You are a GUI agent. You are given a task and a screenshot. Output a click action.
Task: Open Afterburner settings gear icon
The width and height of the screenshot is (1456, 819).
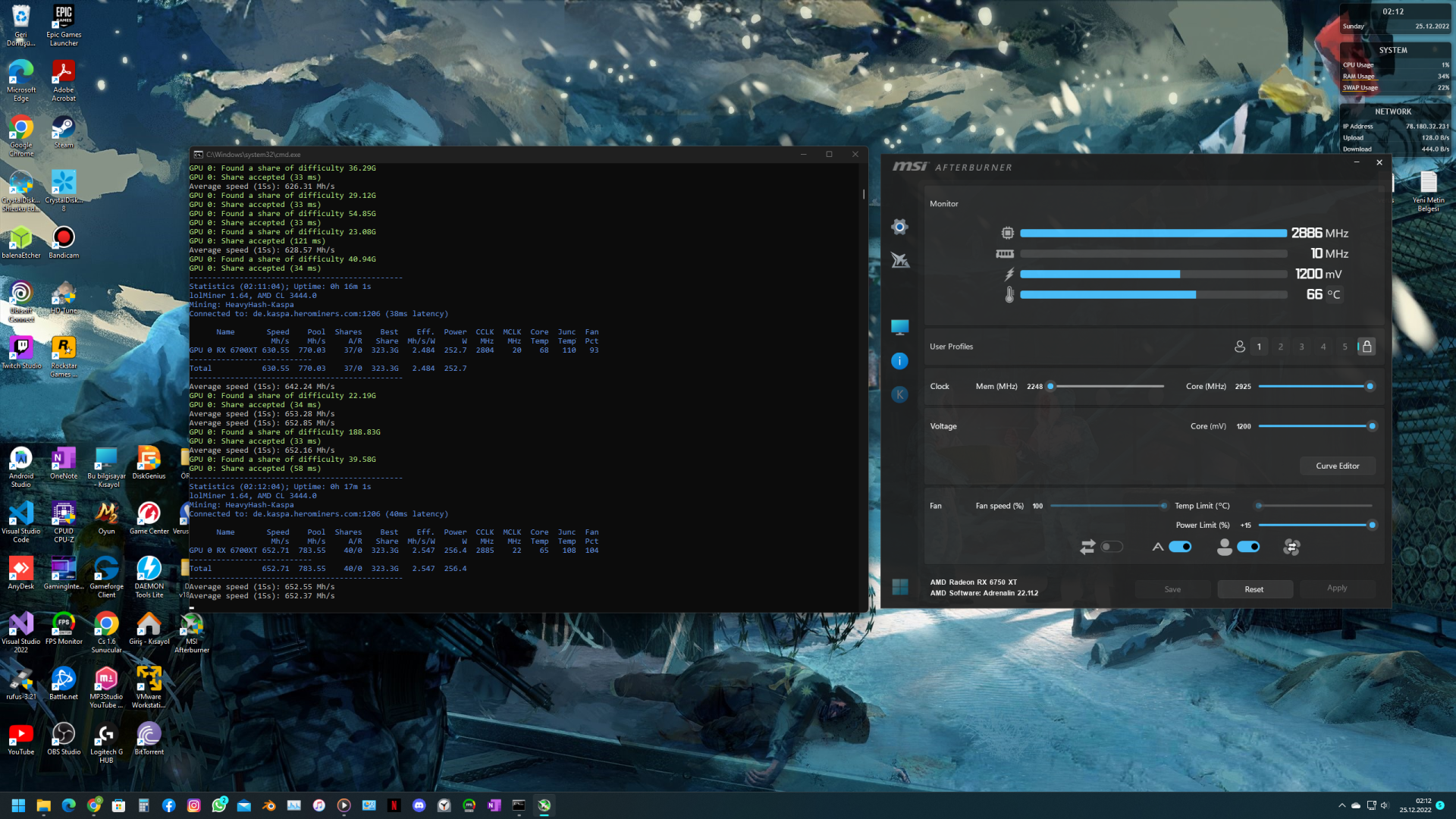tap(899, 227)
